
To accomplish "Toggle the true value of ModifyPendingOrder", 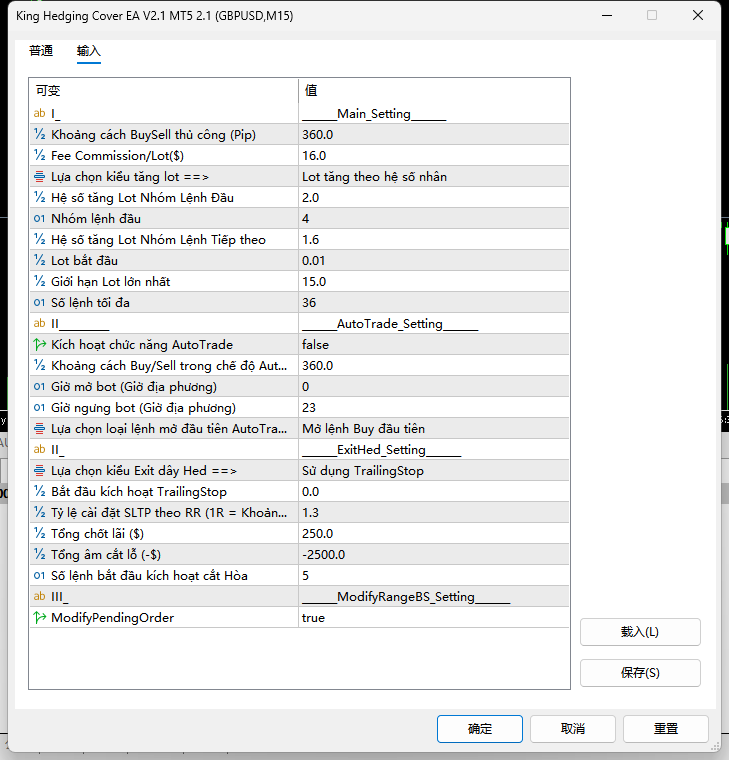I will click(434, 618).
